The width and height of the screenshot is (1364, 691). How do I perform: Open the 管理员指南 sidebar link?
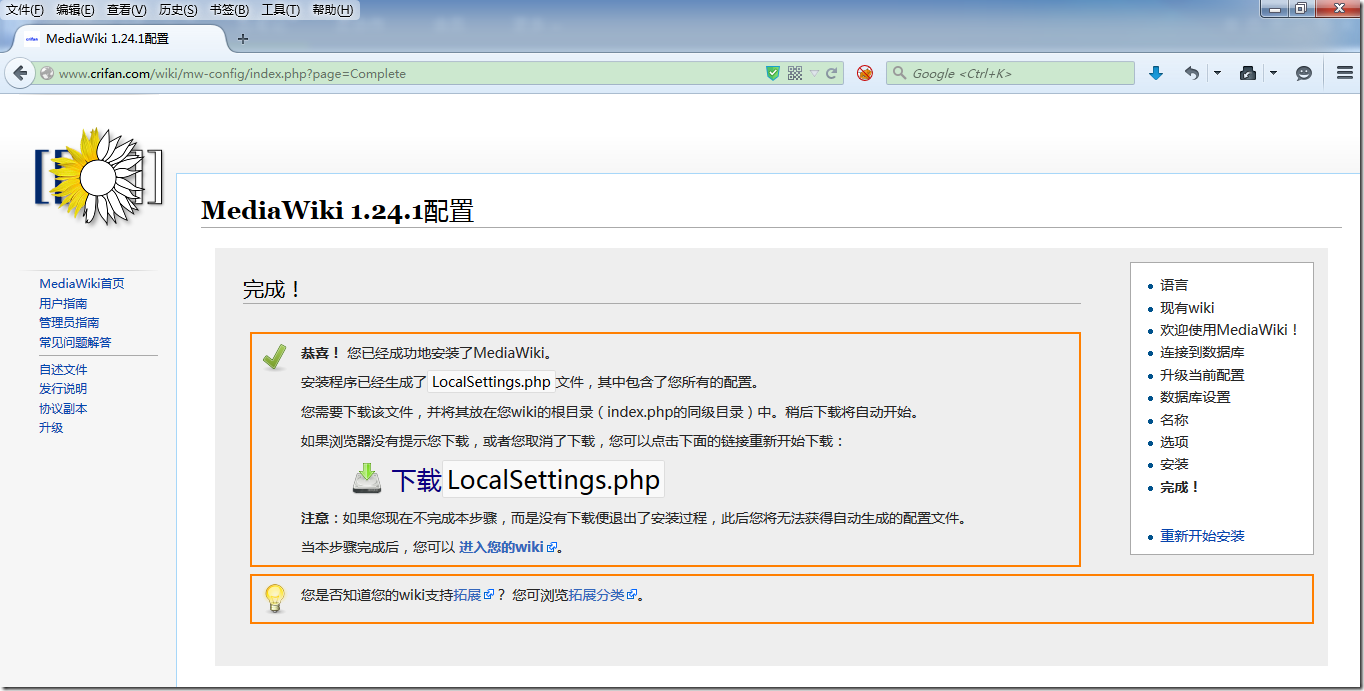click(69, 323)
